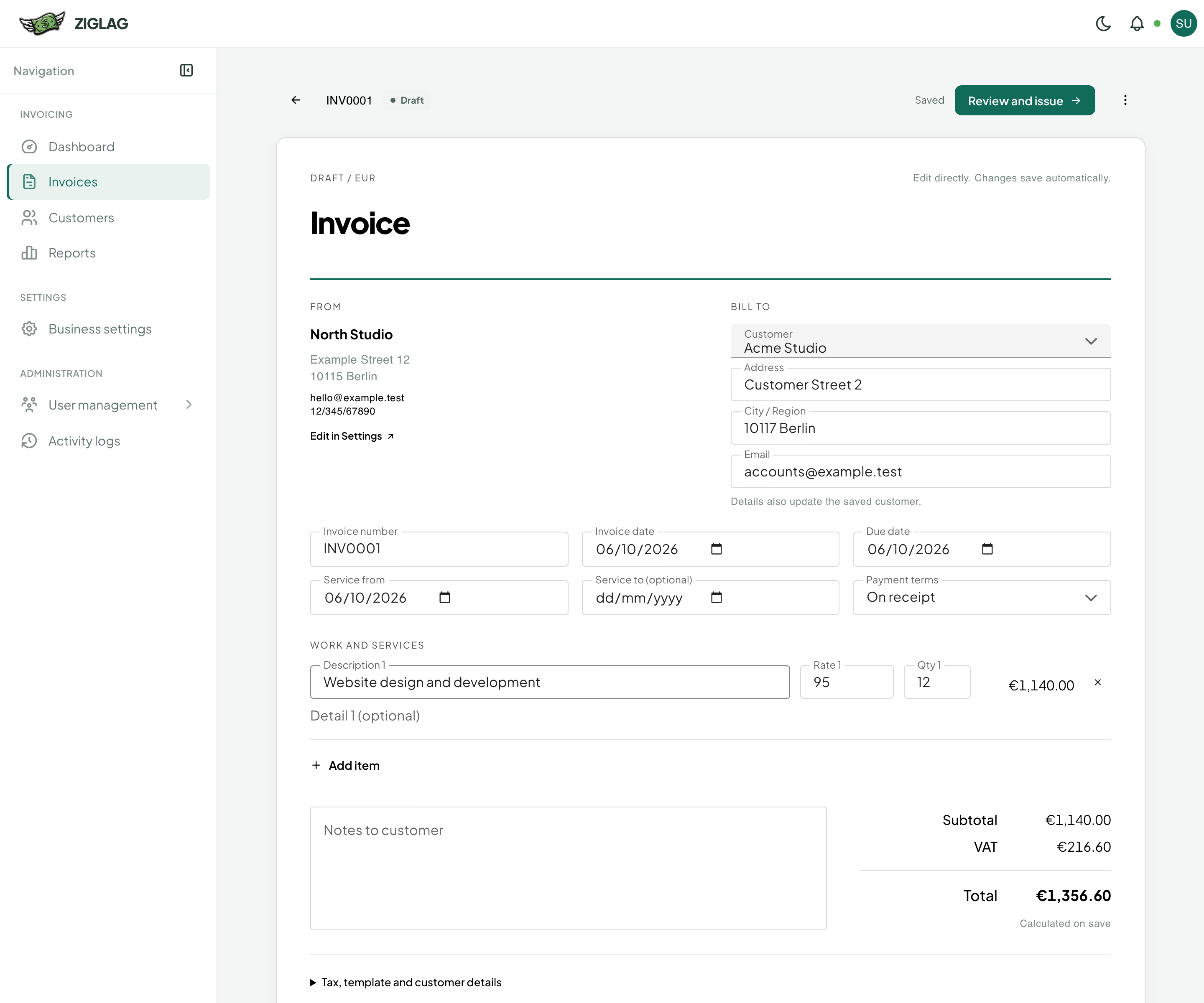Viewport: 1204px width, 1003px height.
Task: Click the Business settings gear icon
Action: click(29, 329)
